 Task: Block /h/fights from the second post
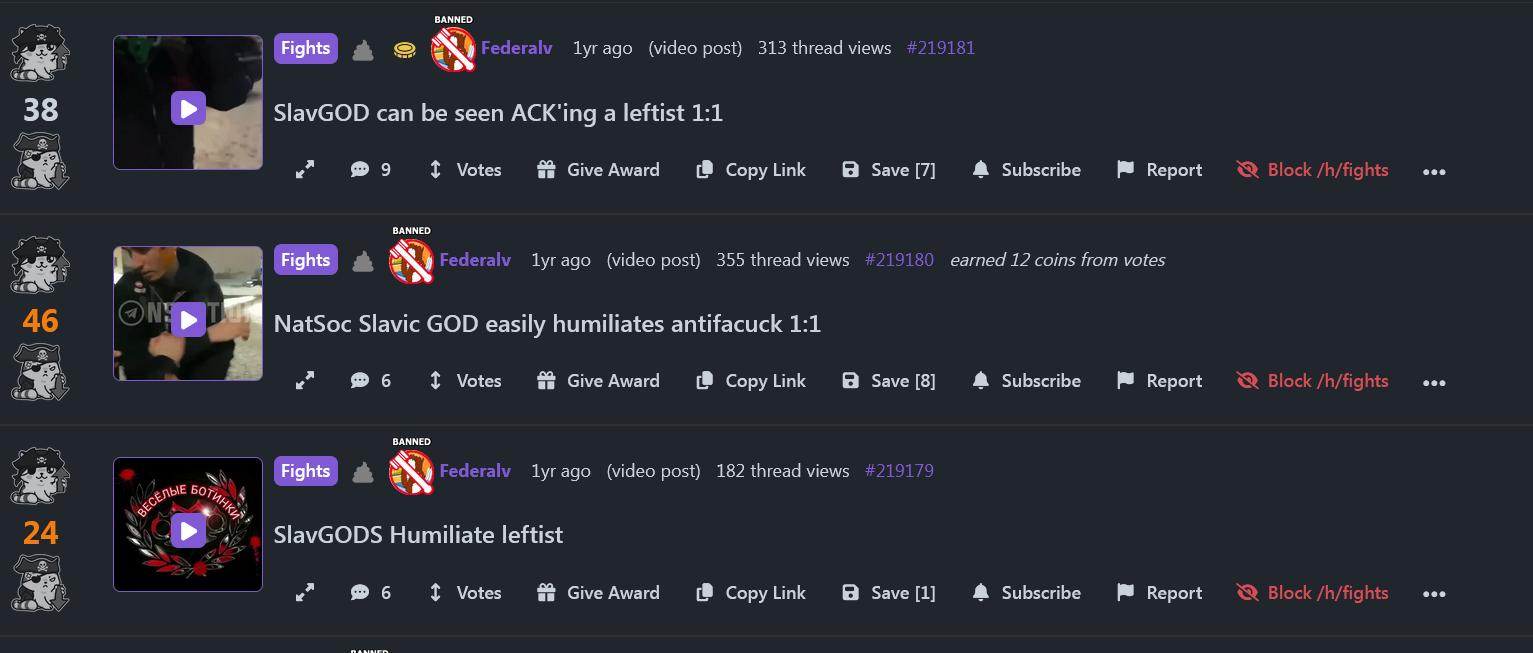[x=1313, y=381]
